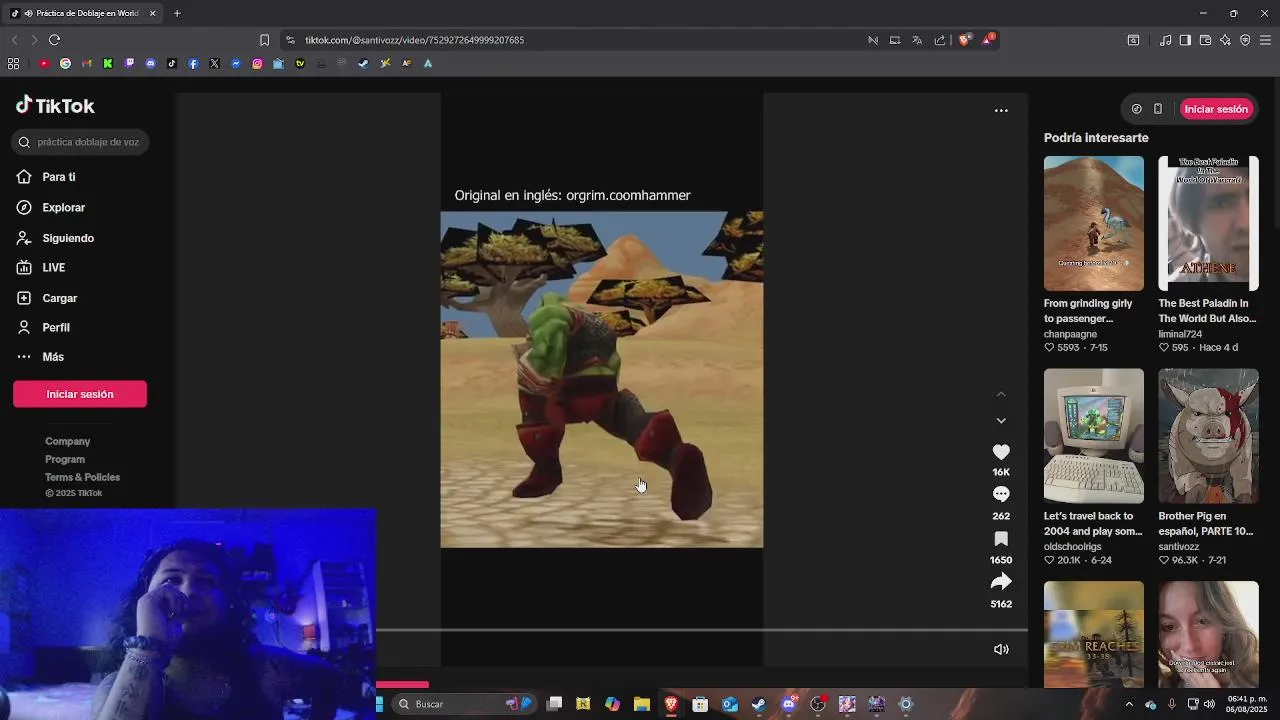Image resolution: width=1280 pixels, height=720 pixels.
Task: Go to the next video with the down chevron
Action: click(1001, 421)
